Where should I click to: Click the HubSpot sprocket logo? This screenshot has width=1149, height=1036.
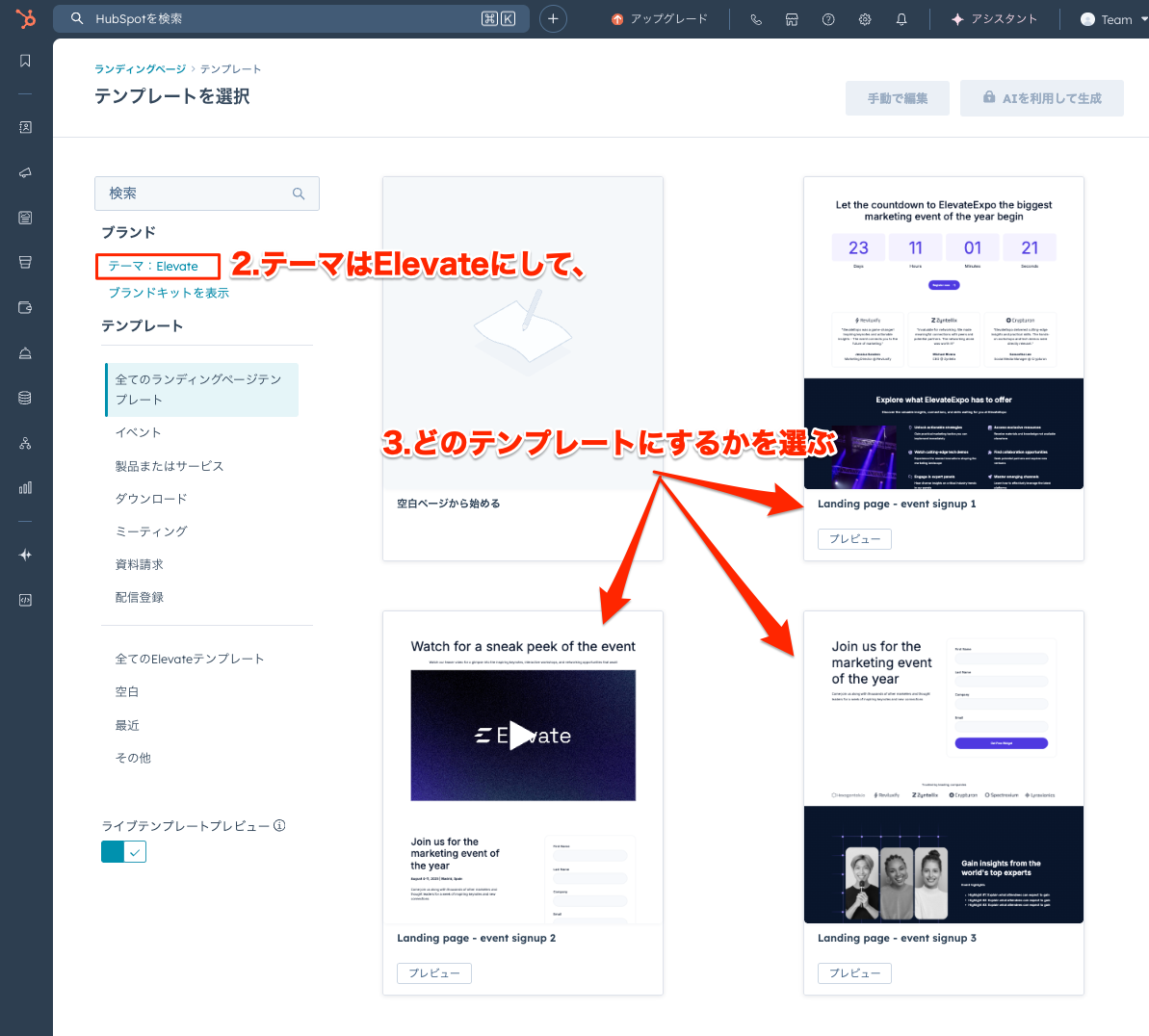pyautogui.click(x=26, y=18)
